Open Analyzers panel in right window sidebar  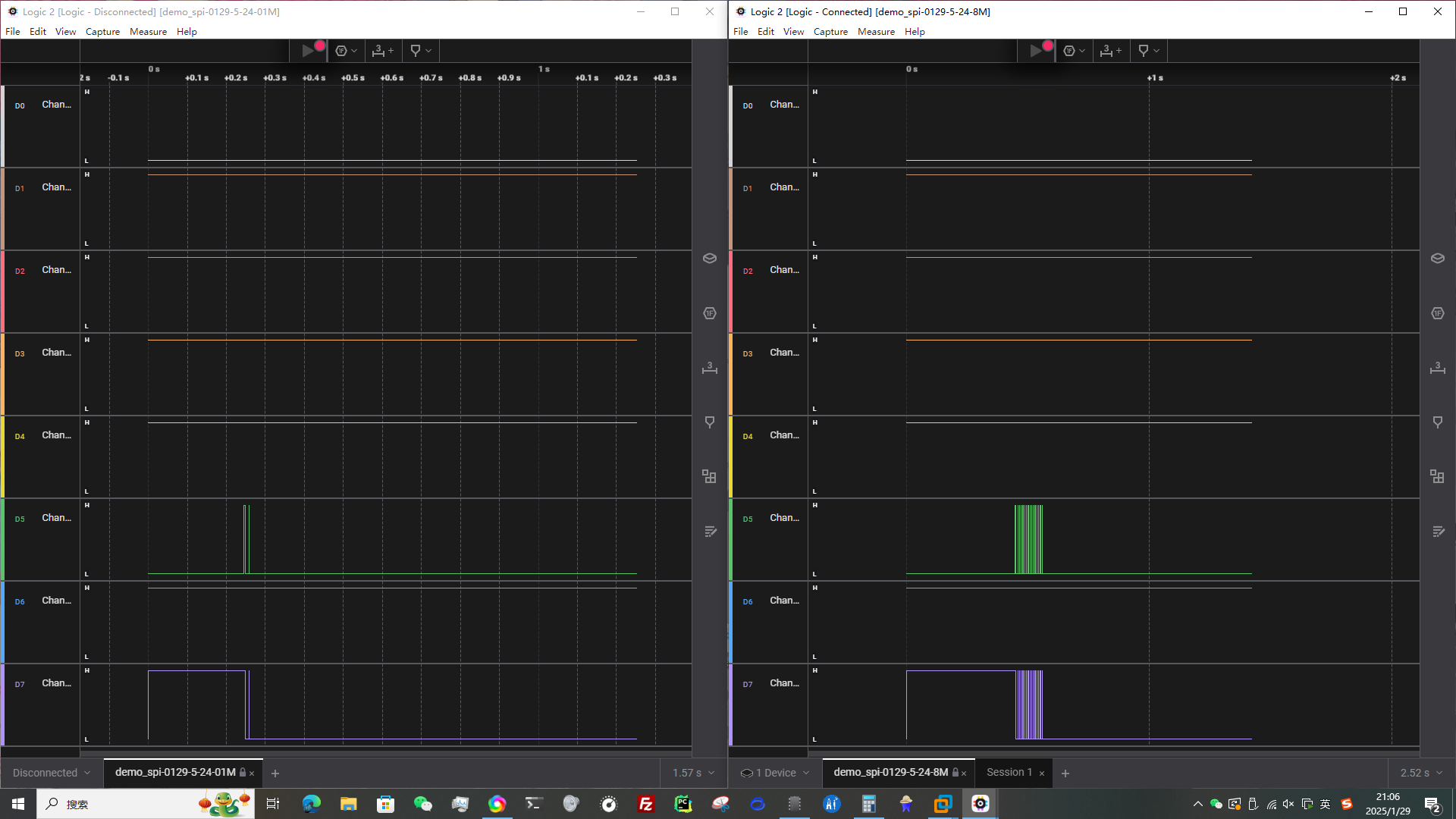(x=1438, y=313)
